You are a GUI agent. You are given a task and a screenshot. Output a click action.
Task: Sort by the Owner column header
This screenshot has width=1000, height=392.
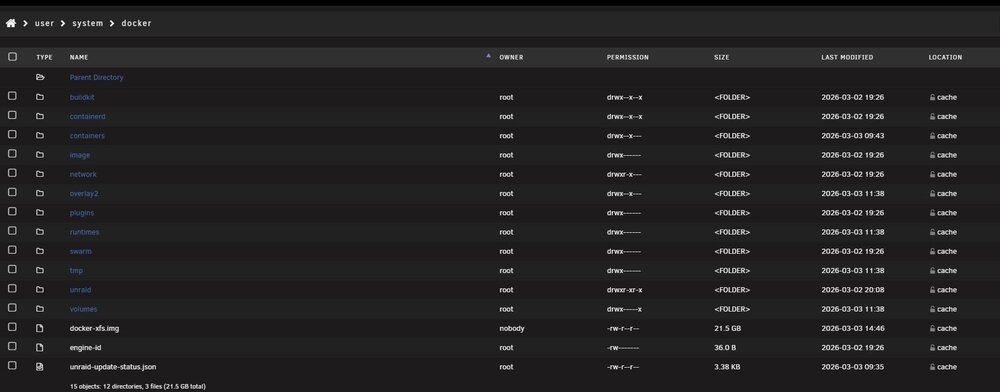[x=511, y=57]
